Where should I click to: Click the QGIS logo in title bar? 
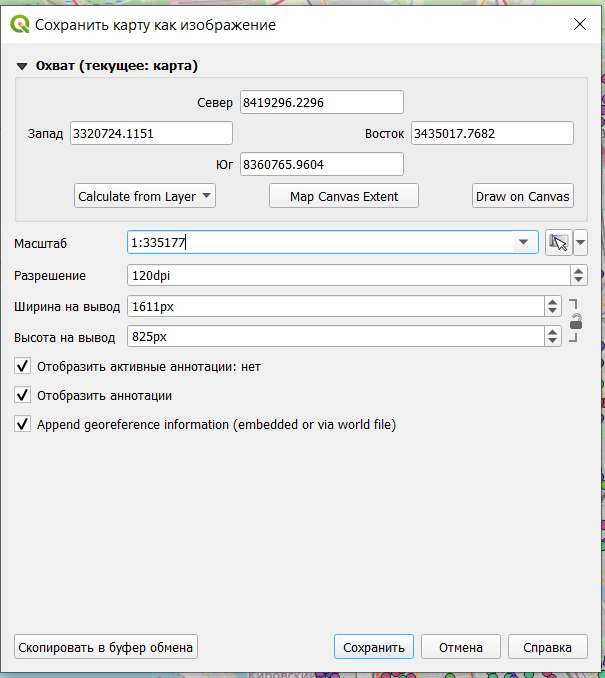tap(19, 24)
